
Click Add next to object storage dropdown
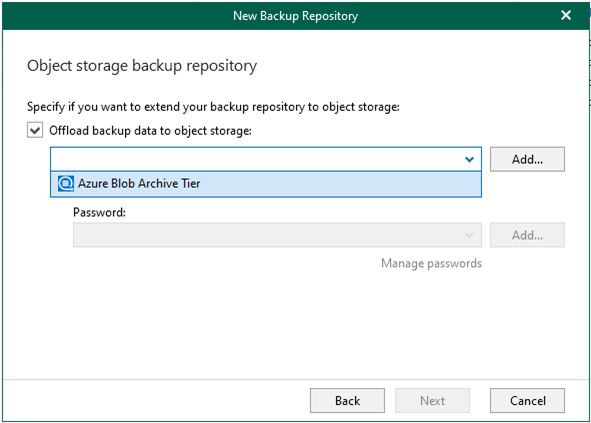[527, 159]
